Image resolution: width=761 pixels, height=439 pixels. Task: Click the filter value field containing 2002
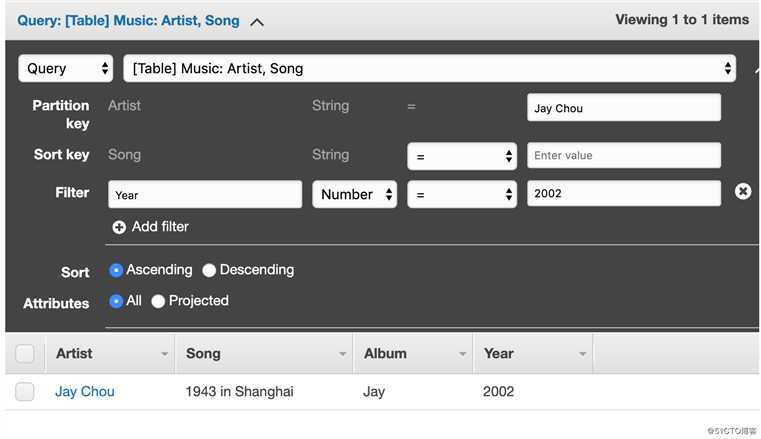point(624,193)
